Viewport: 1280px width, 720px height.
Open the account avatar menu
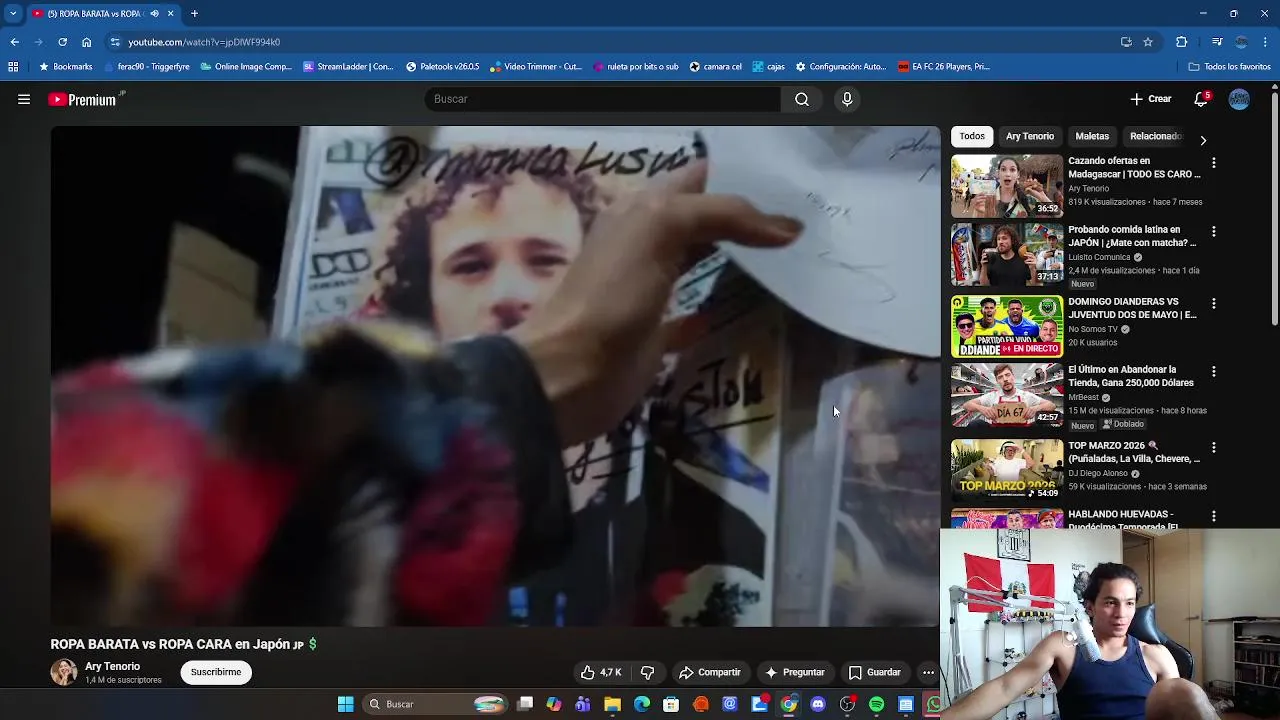(x=1239, y=99)
